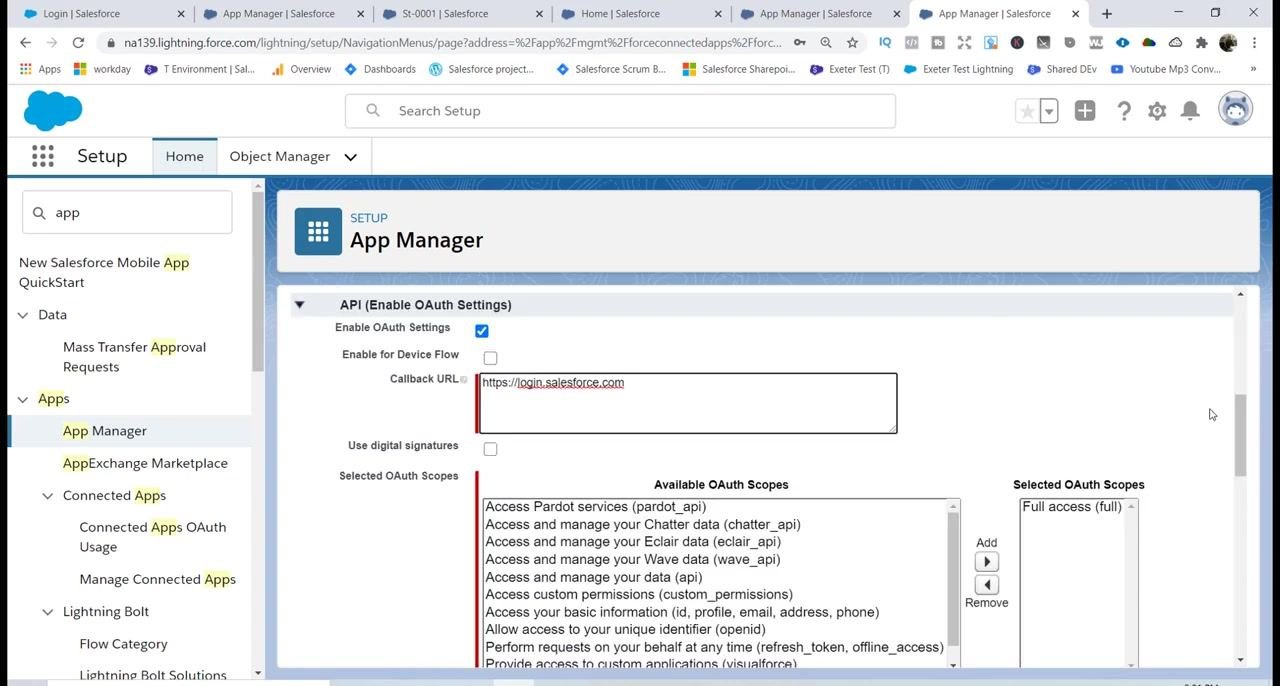1280x686 pixels.
Task: Switch to the Object Manager tab
Action: point(280,156)
